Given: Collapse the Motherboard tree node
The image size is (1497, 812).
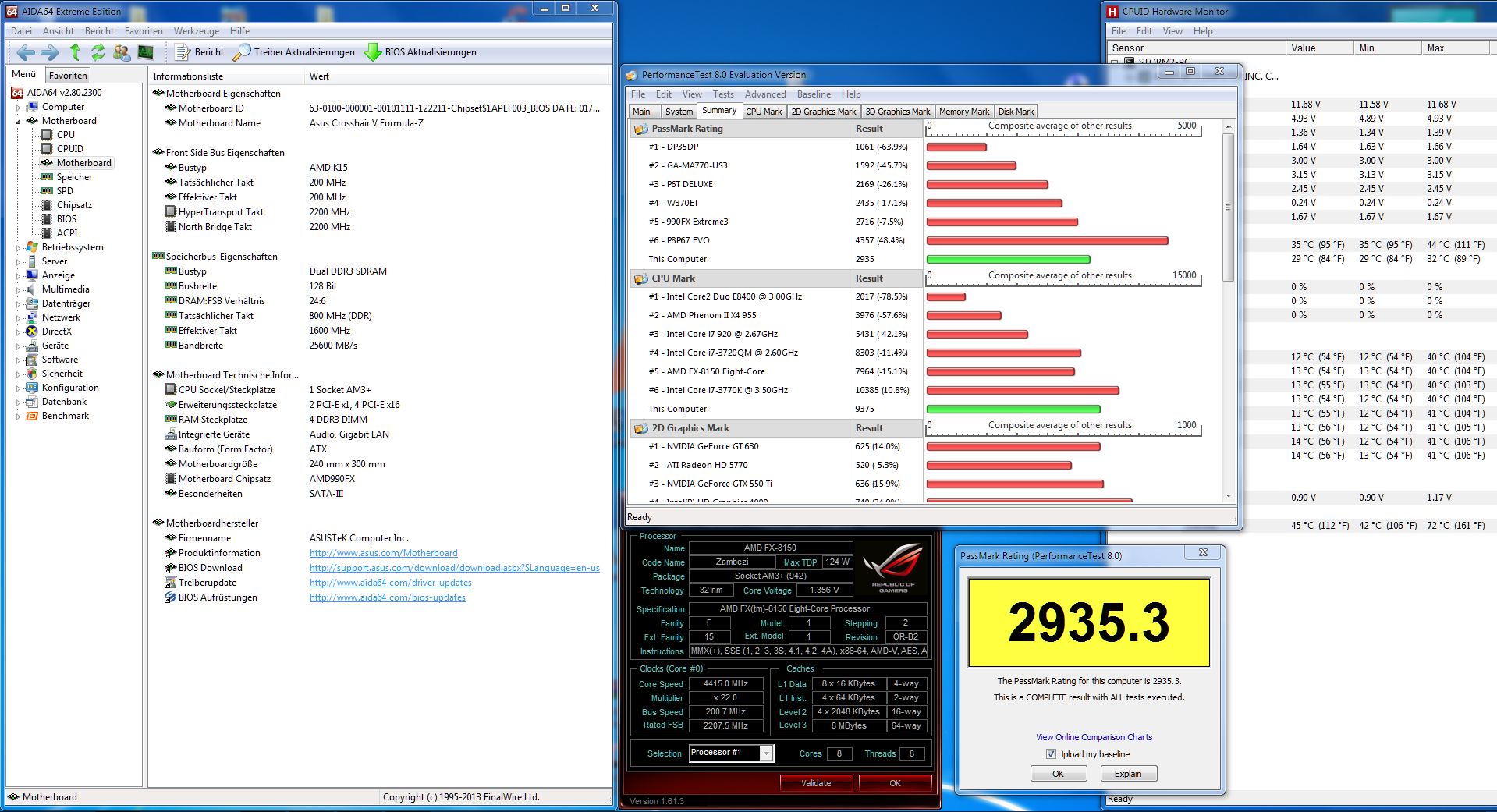Looking at the screenshot, I should [x=18, y=122].
